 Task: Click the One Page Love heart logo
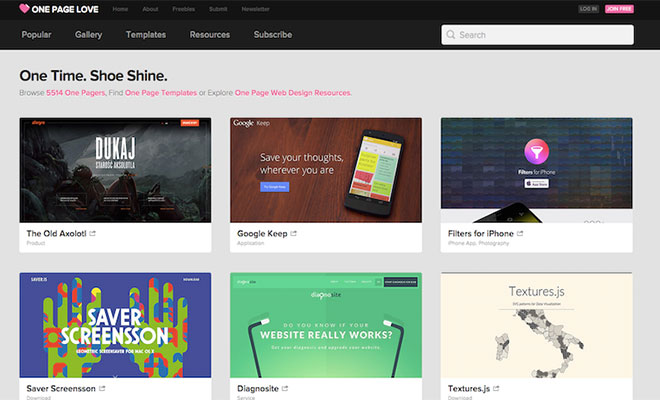tap(24, 8)
